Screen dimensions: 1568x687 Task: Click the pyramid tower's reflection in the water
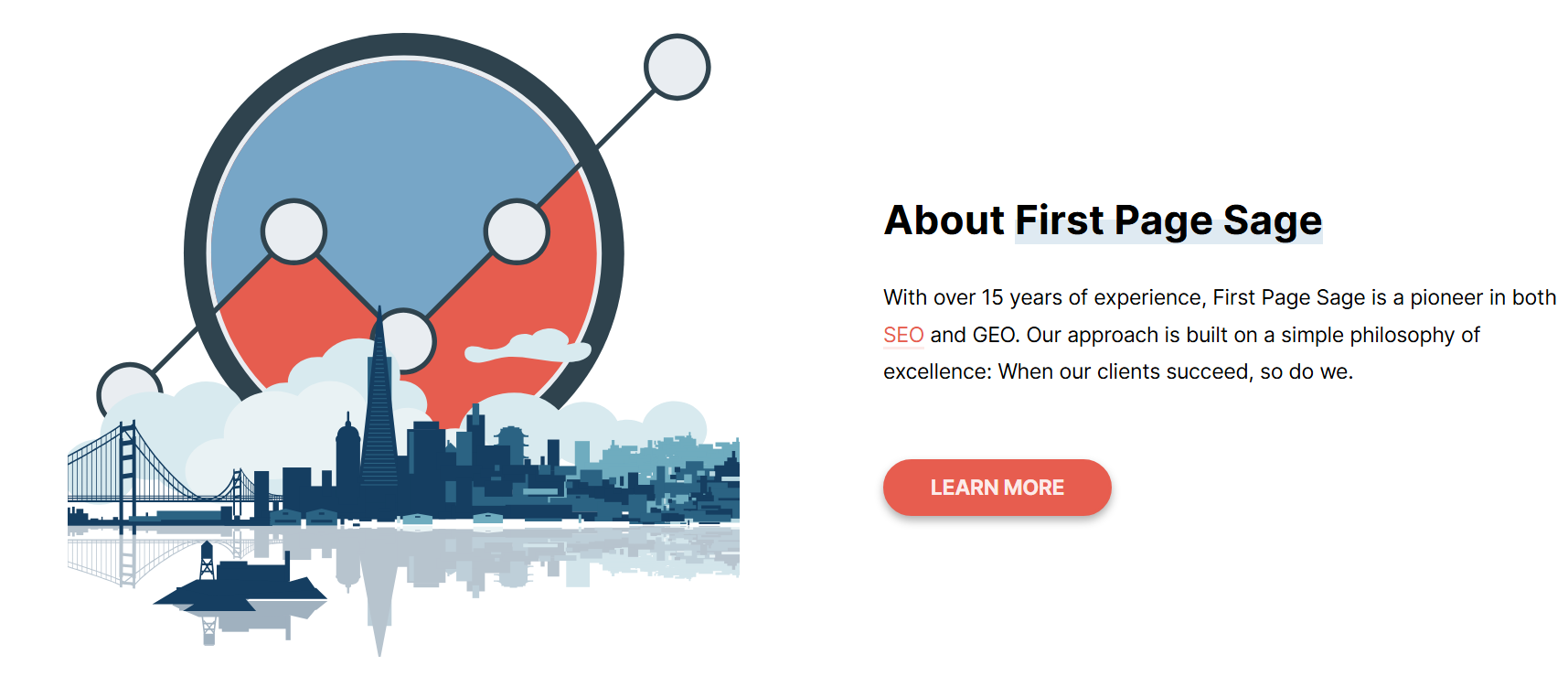[x=379, y=595]
